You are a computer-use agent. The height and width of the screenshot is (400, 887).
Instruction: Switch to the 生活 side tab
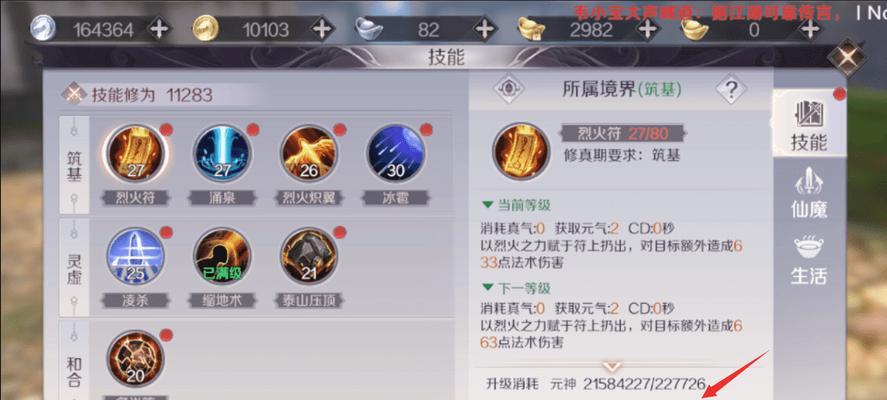click(x=809, y=260)
